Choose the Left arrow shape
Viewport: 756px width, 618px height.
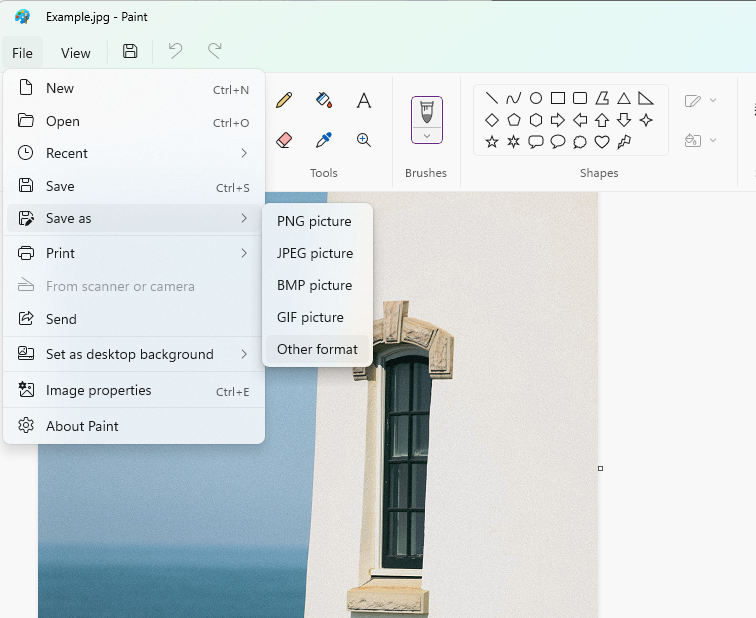tap(580, 120)
